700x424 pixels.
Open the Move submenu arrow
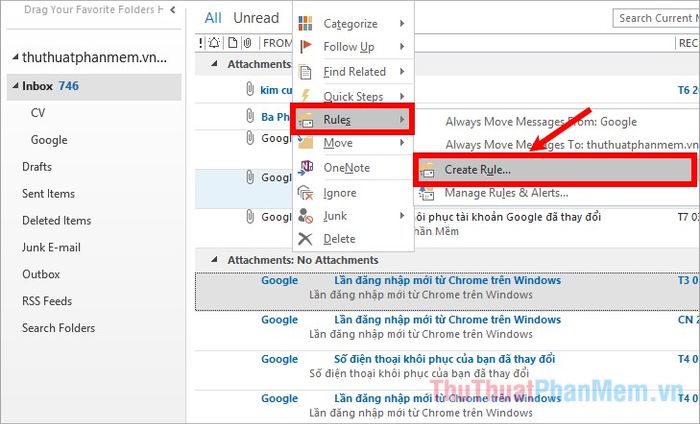click(402, 142)
